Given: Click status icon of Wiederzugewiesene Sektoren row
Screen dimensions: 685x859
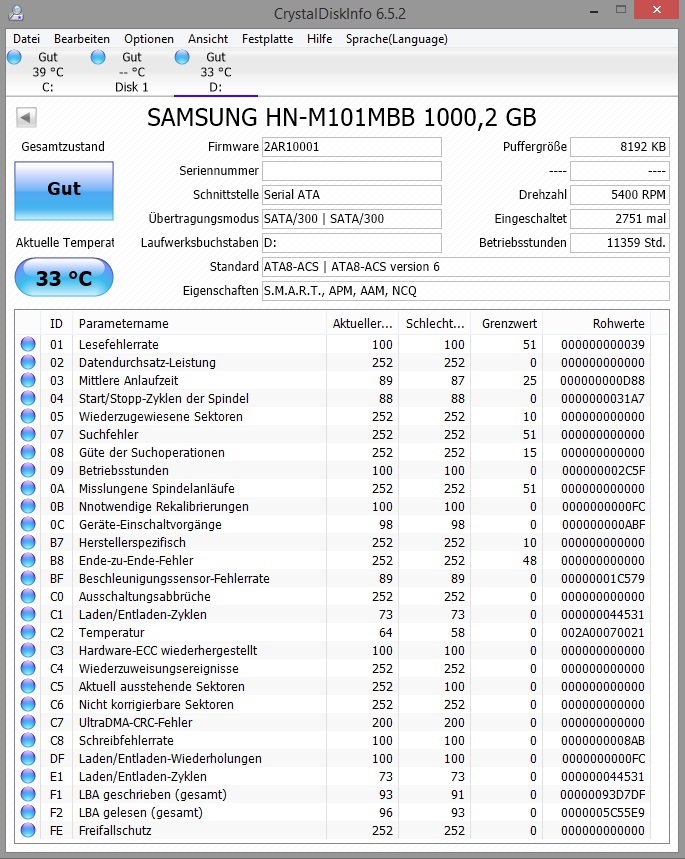Looking at the screenshot, I should pyautogui.click(x=28, y=416).
